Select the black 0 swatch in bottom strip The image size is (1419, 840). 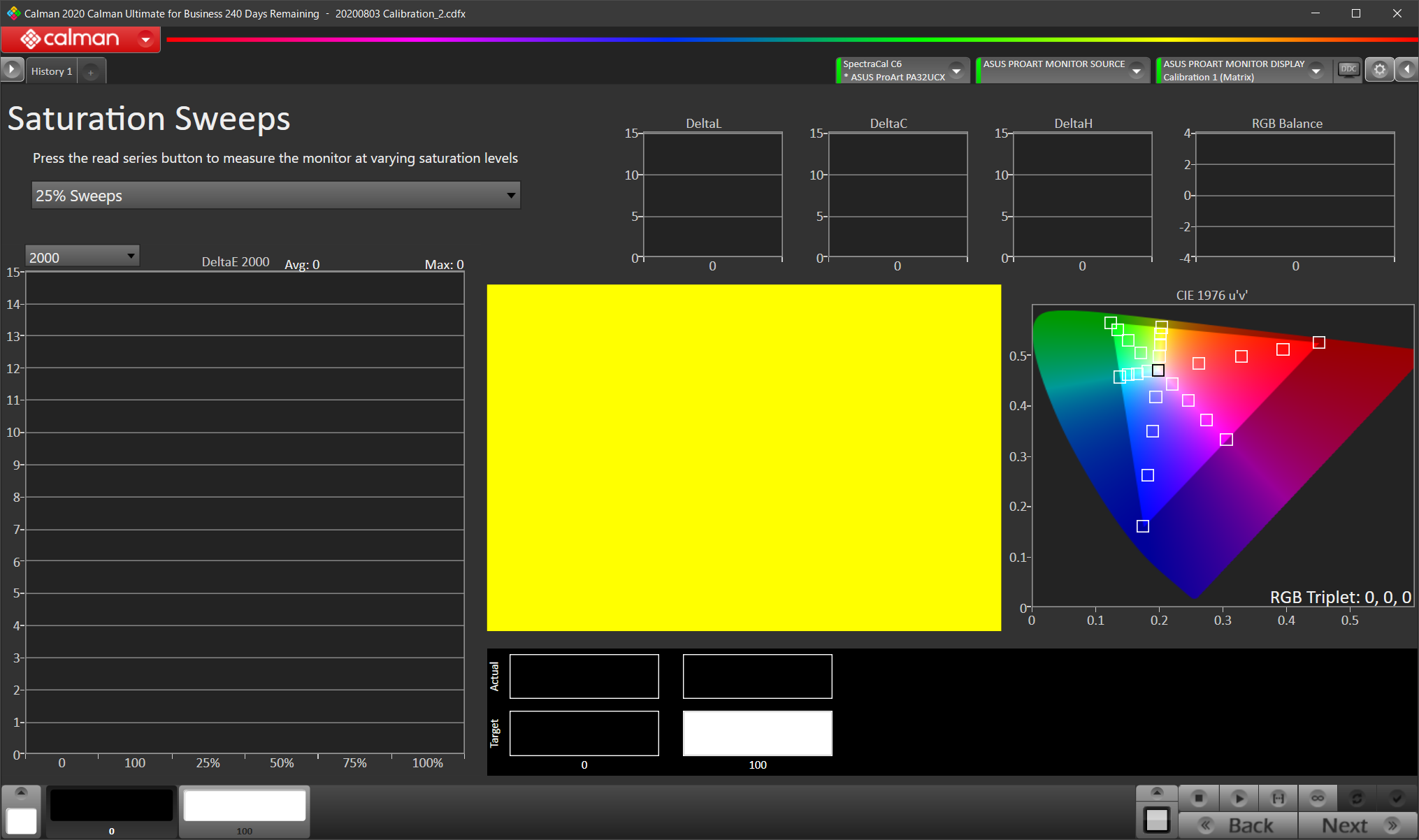pyautogui.click(x=112, y=811)
